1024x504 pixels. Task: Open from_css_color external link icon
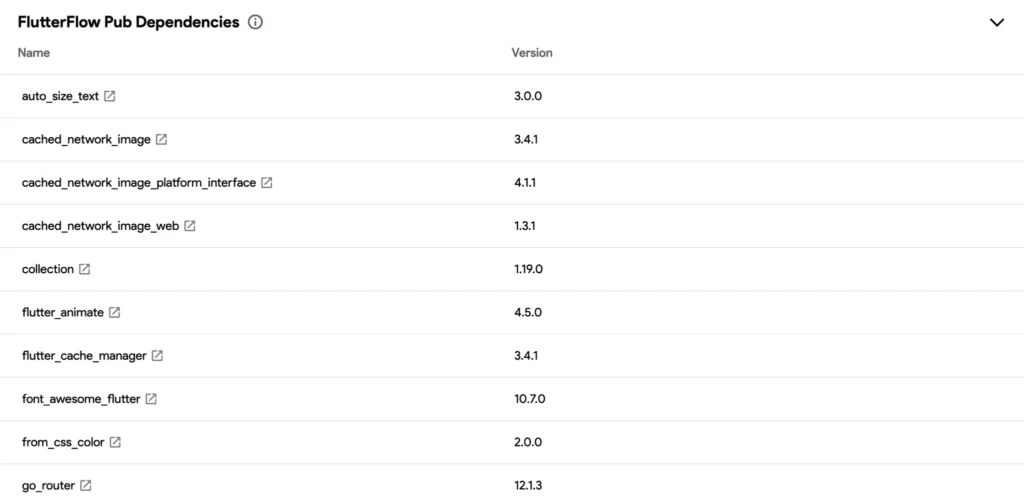(115, 442)
